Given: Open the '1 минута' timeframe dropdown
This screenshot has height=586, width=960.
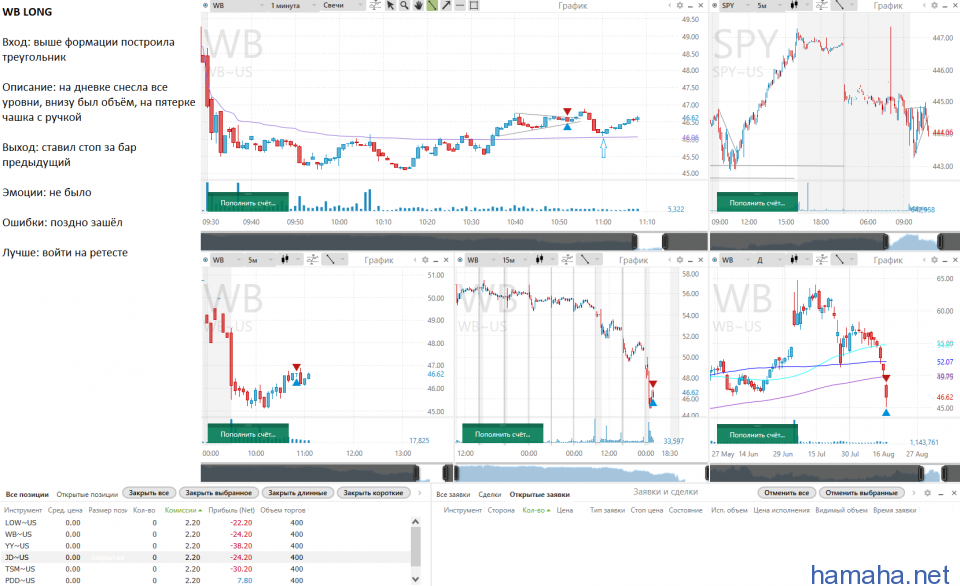Looking at the screenshot, I should (292, 6).
